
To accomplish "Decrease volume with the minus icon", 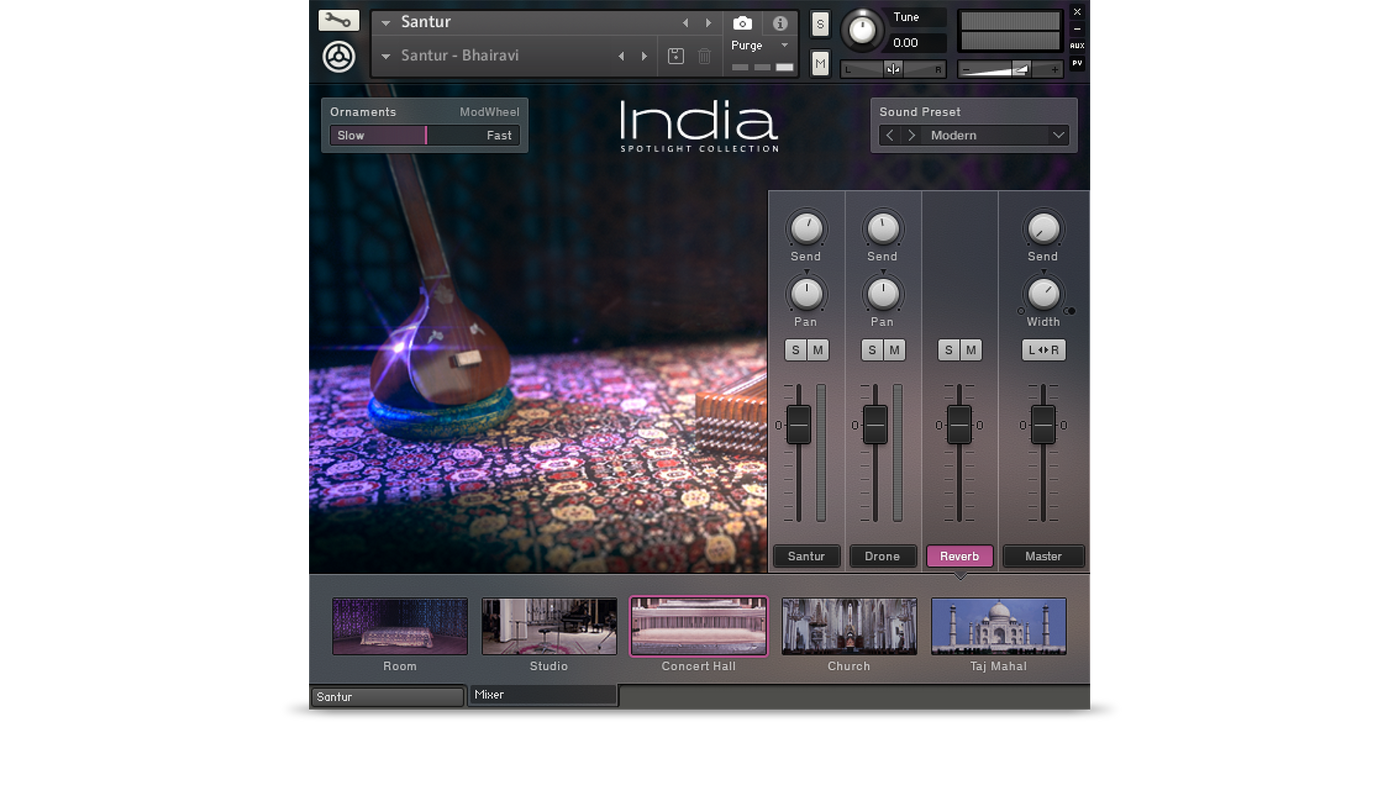I will [967, 69].
